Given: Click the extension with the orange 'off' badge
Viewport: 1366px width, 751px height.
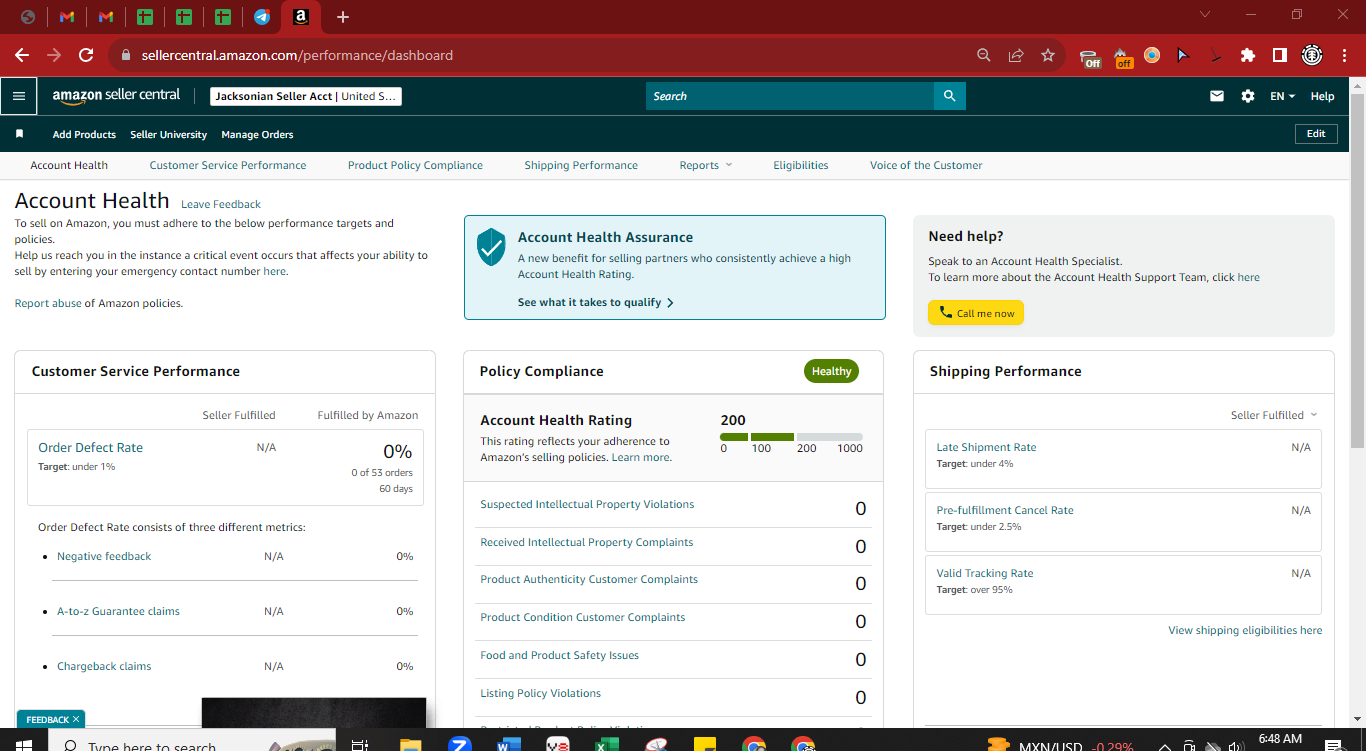Looking at the screenshot, I should [x=1122, y=57].
